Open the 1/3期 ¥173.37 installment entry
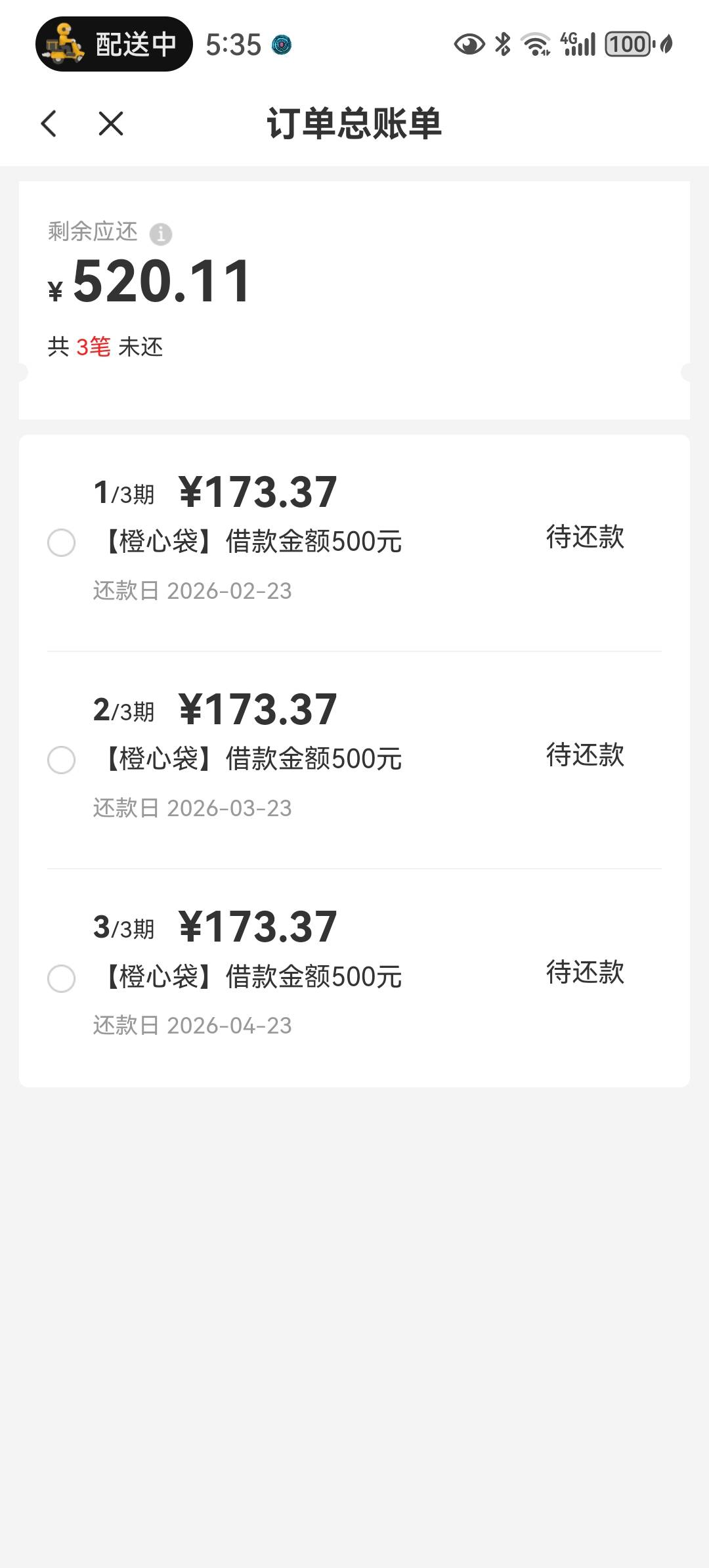Screen dimensions: 709x1568 click(257, 492)
